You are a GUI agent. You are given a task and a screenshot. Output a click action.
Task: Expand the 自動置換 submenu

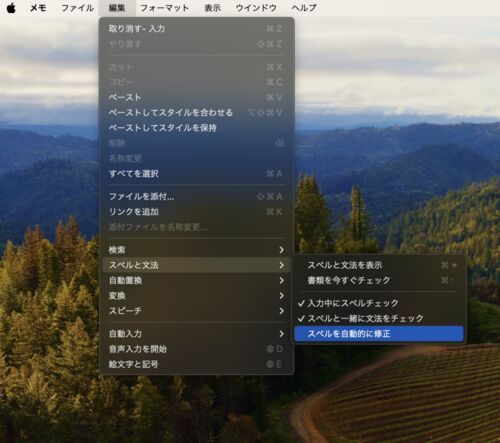pos(196,280)
